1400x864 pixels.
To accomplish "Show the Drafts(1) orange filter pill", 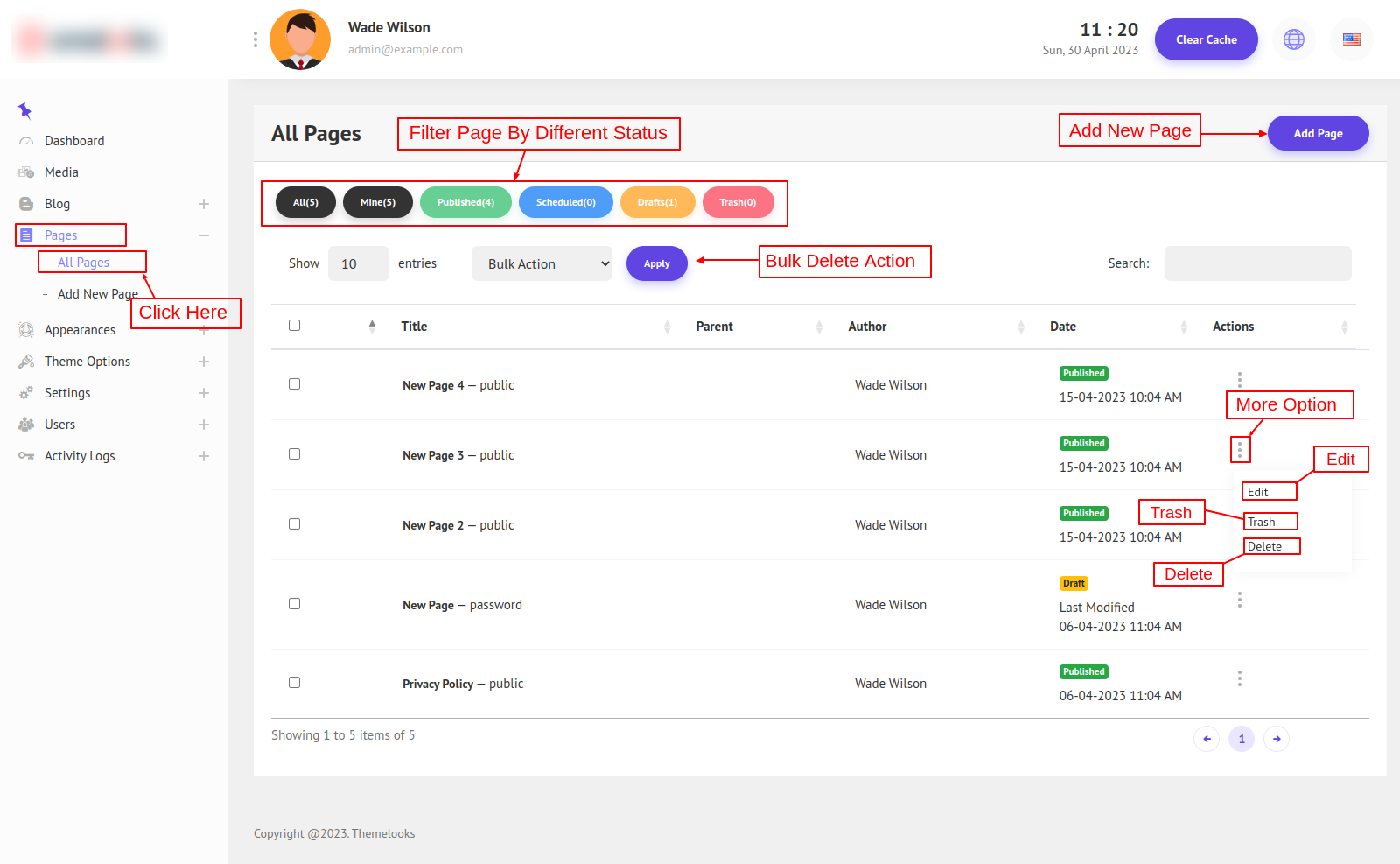I will point(657,202).
